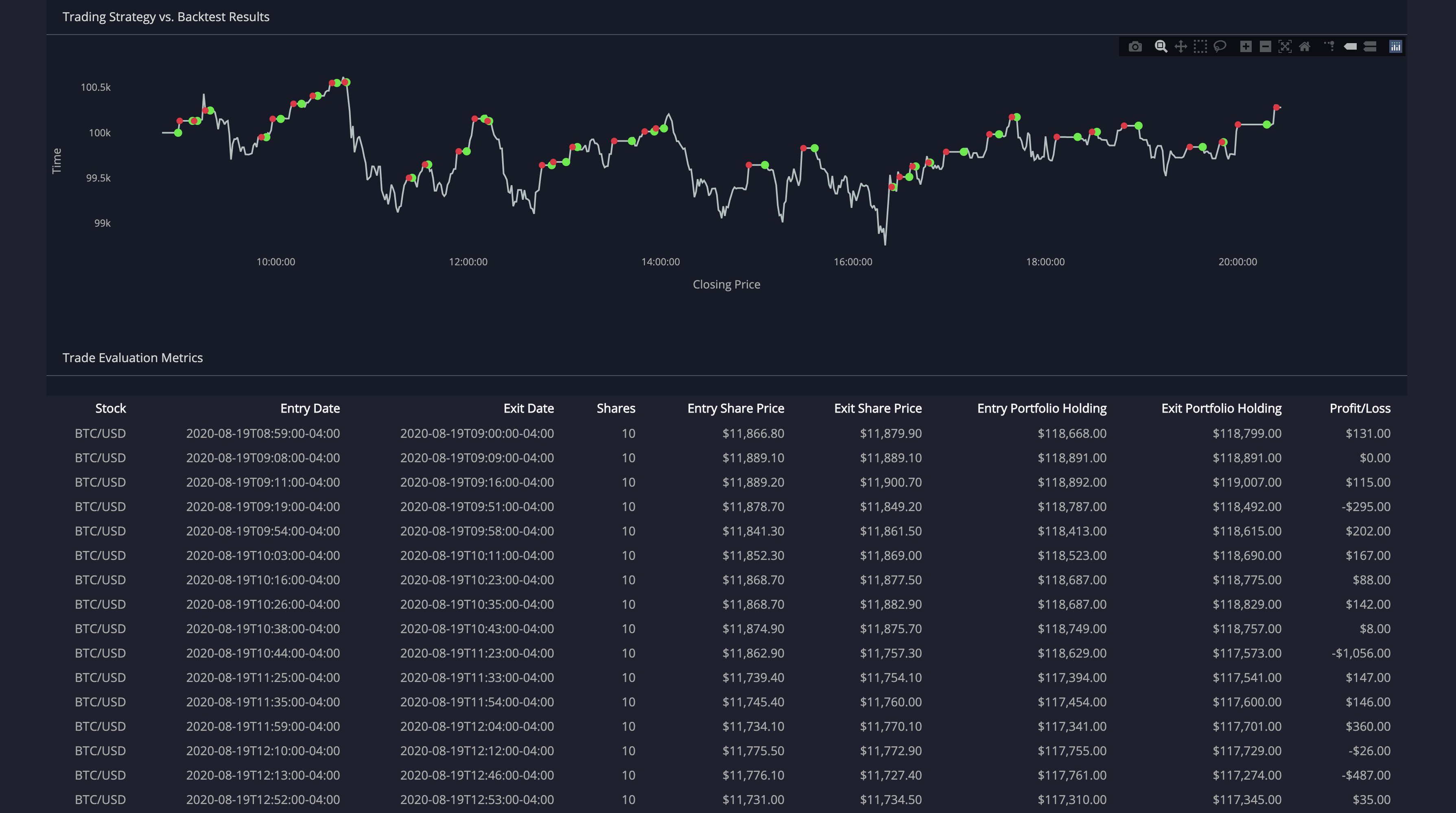Select the BTC/USD cell in the 08:59:00 entry row
The image size is (1456, 813).
click(100, 434)
